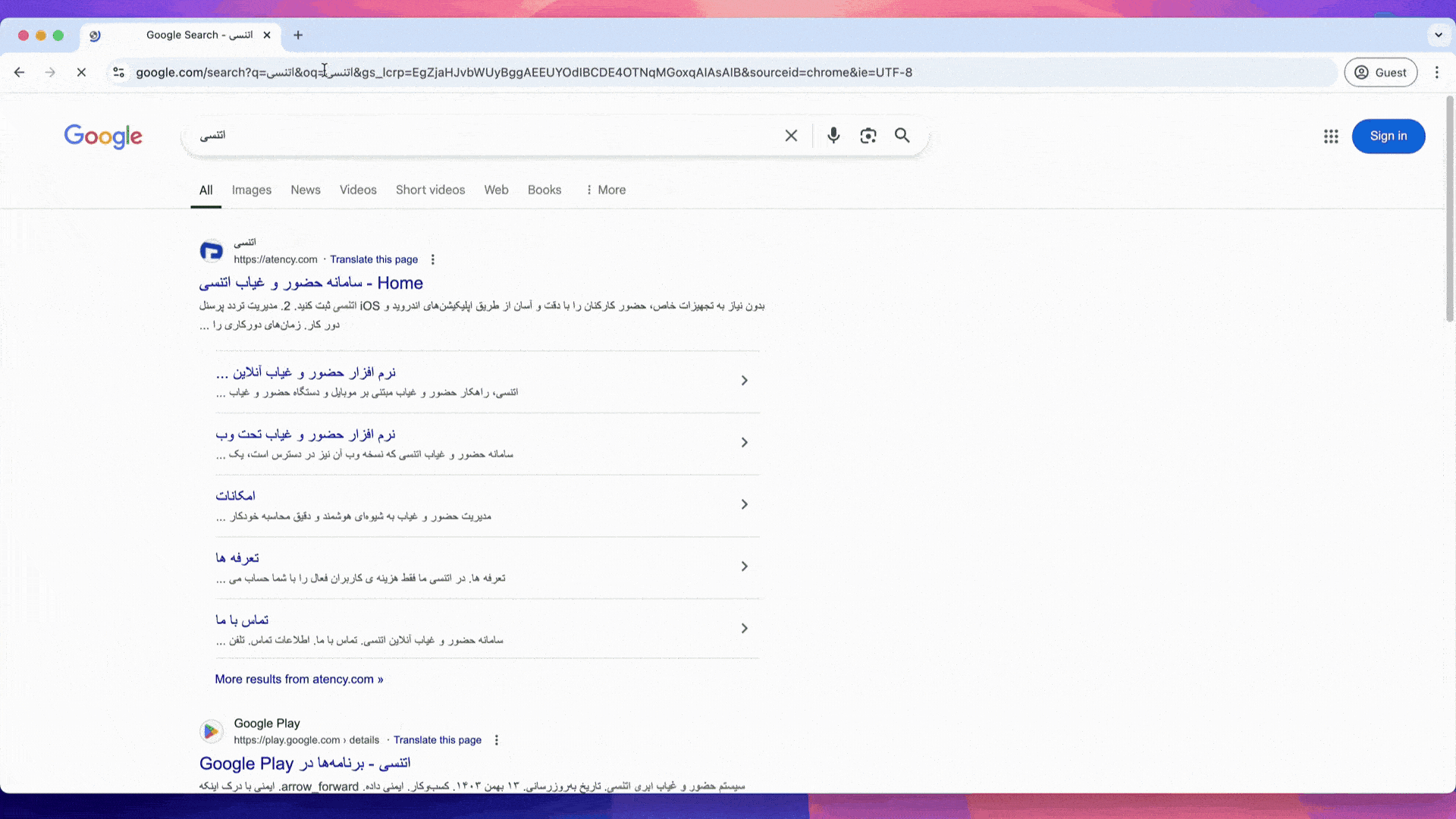Click the address bar URL

(x=524, y=73)
